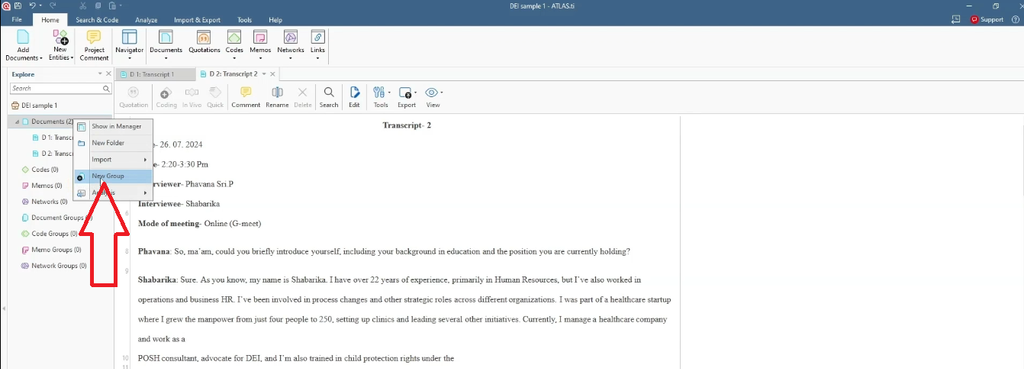
Task: Choose Show in Manager from the context menu
Action: 113,126
